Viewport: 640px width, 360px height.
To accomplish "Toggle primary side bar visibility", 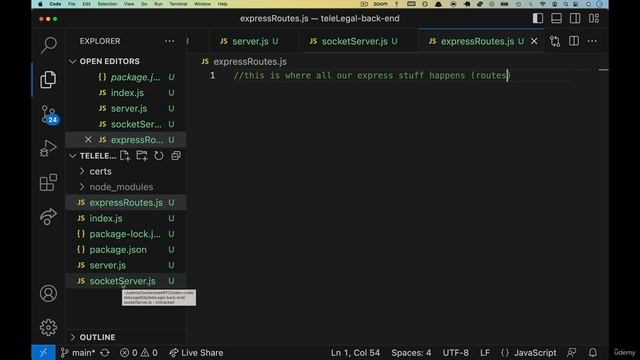I will tap(538, 18).
